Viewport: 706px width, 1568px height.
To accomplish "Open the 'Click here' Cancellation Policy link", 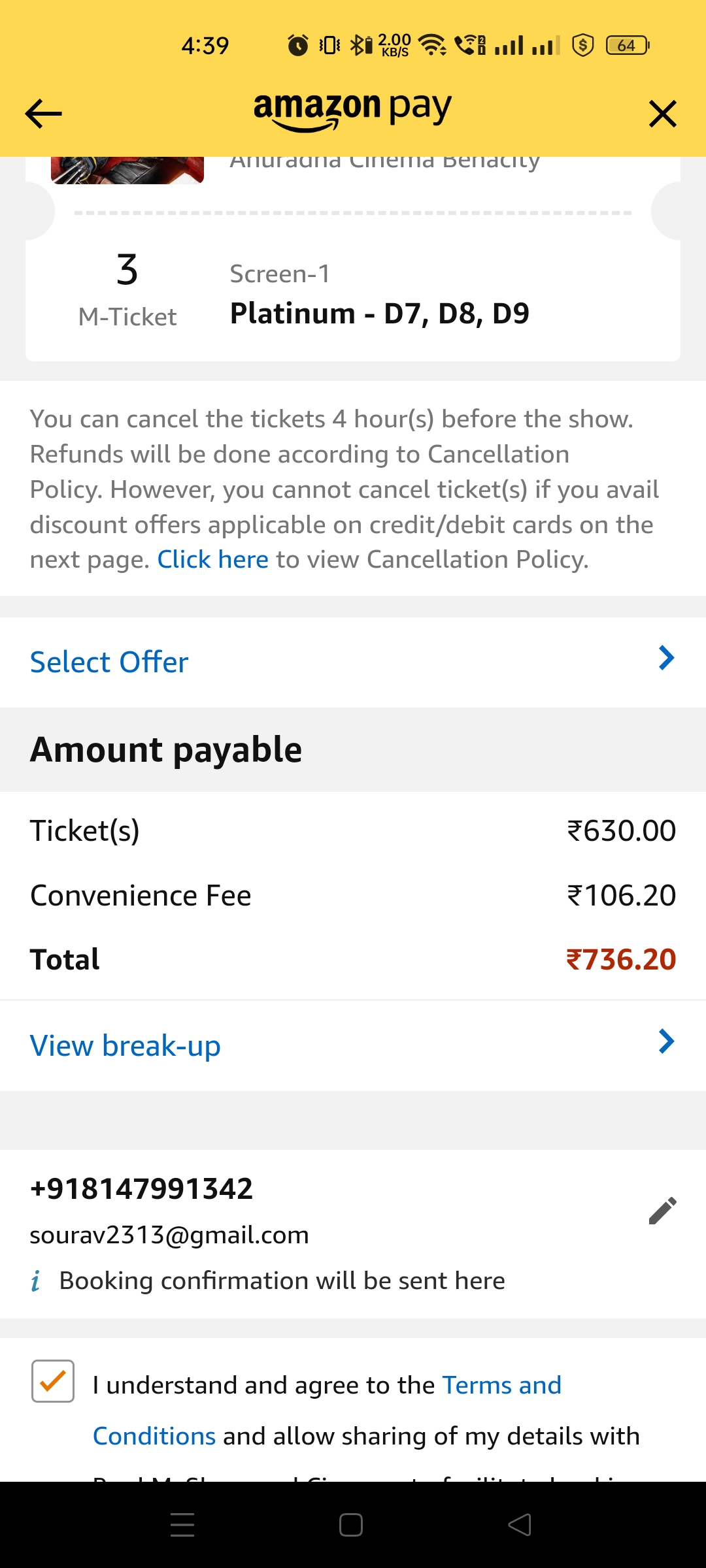I will pos(213,560).
